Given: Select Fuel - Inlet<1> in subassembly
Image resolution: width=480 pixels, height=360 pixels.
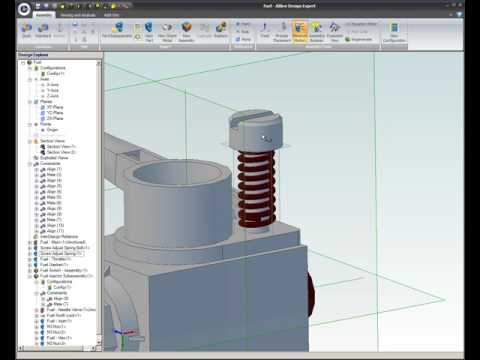Looking at the screenshot, I should pos(59,321).
